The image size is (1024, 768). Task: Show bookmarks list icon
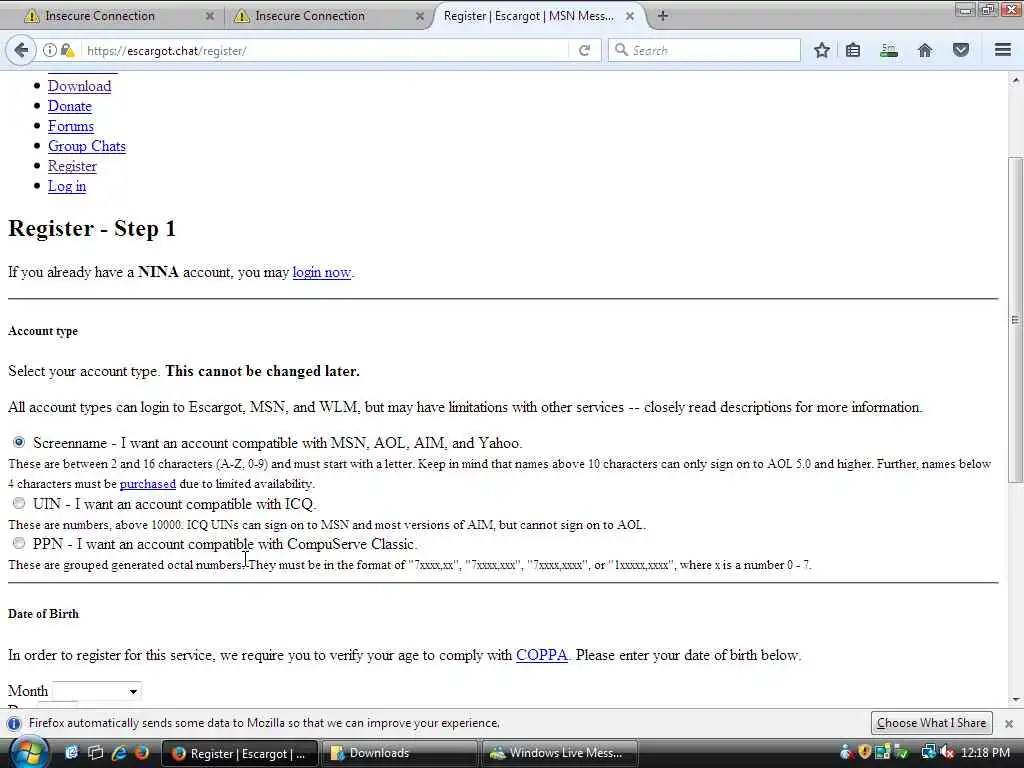coord(853,50)
